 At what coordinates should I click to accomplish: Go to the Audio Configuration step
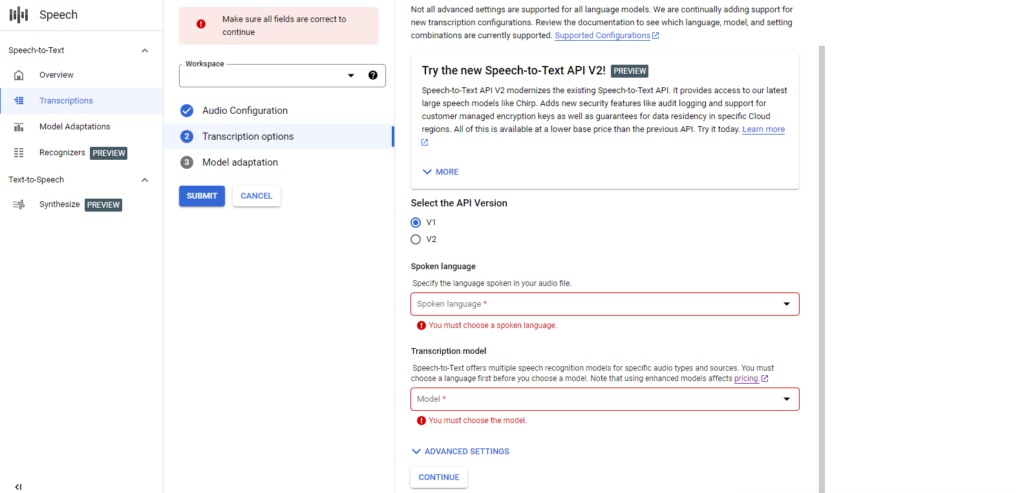point(279,110)
